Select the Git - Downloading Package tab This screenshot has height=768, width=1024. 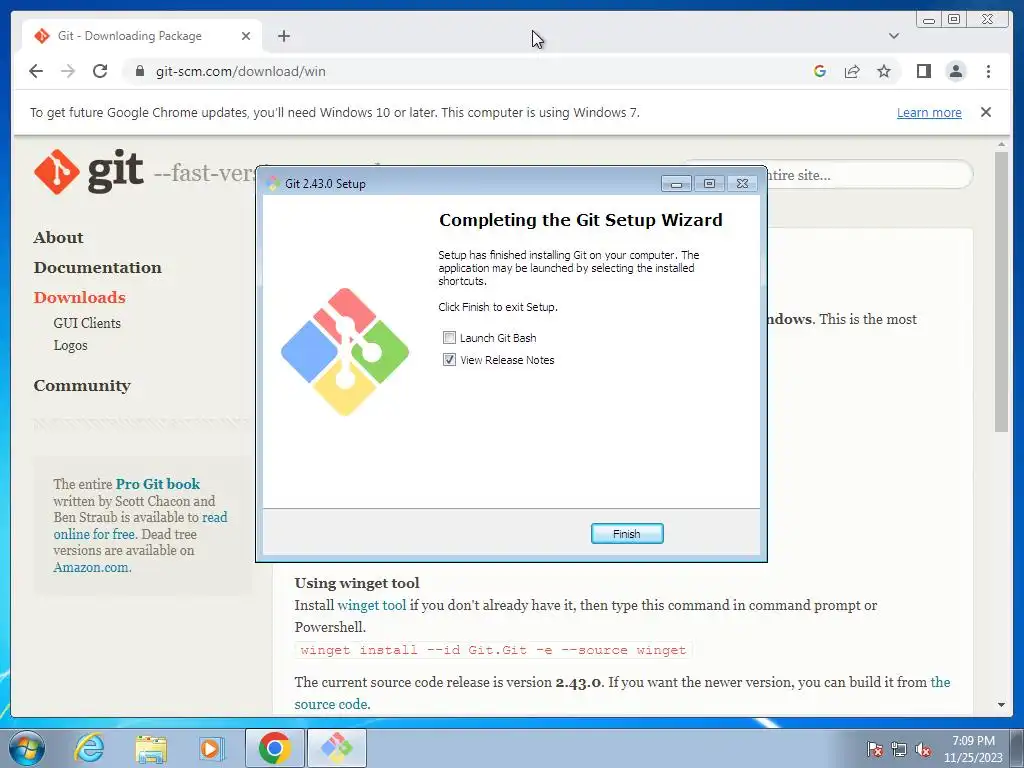(142, 36)
